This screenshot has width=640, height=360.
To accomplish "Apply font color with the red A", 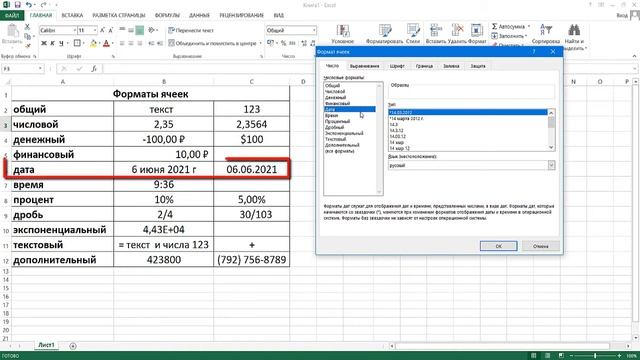I will click(x=106, y=43).
